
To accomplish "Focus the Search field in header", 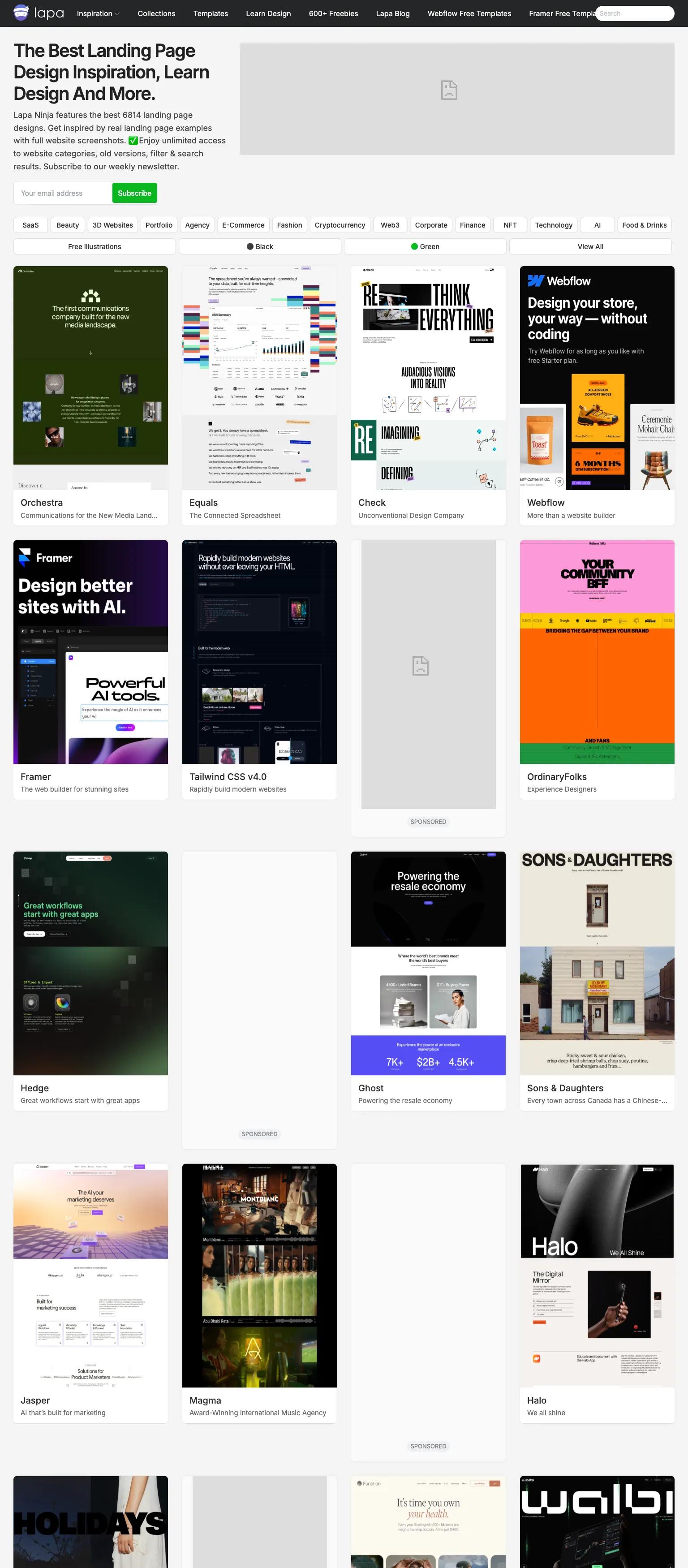I will [633, 13].
